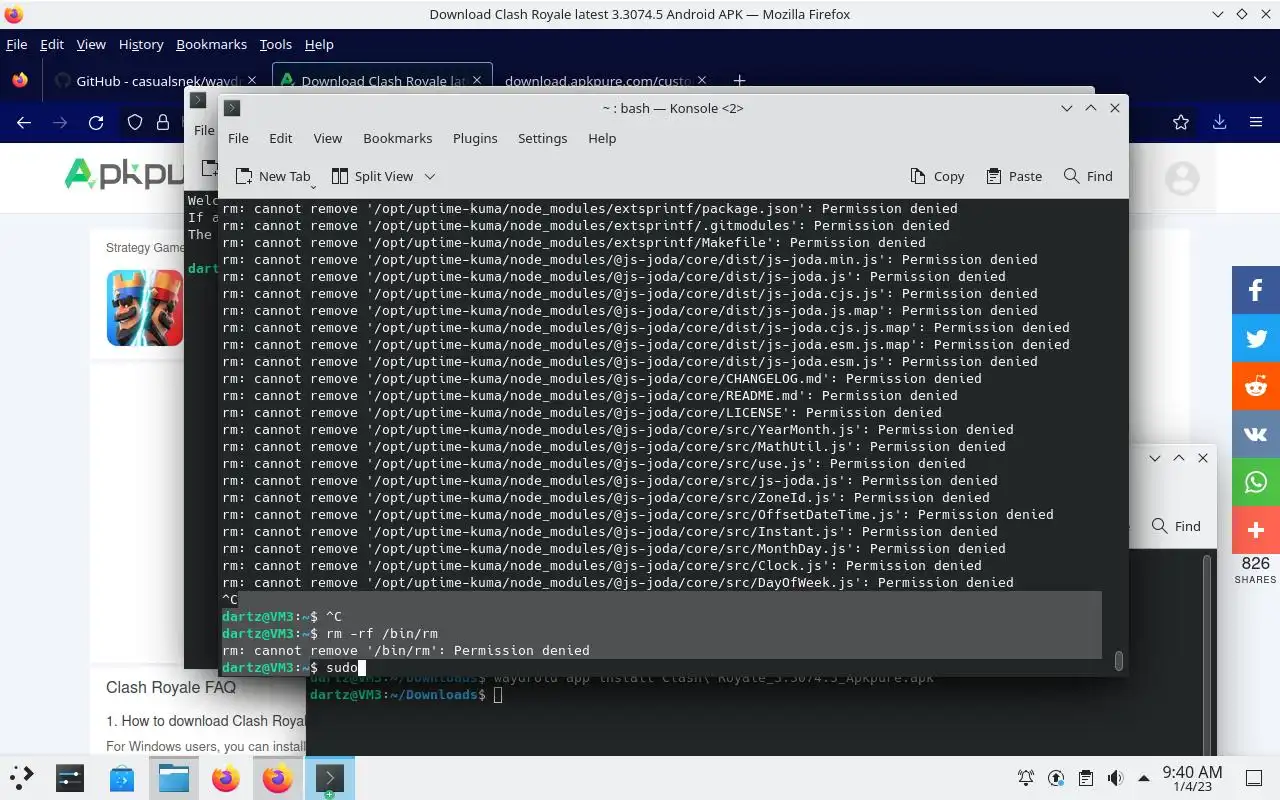Open Konsole Plugins menu
The width and height of the screenshot is (1280, 800).
[x=475, y=138]
